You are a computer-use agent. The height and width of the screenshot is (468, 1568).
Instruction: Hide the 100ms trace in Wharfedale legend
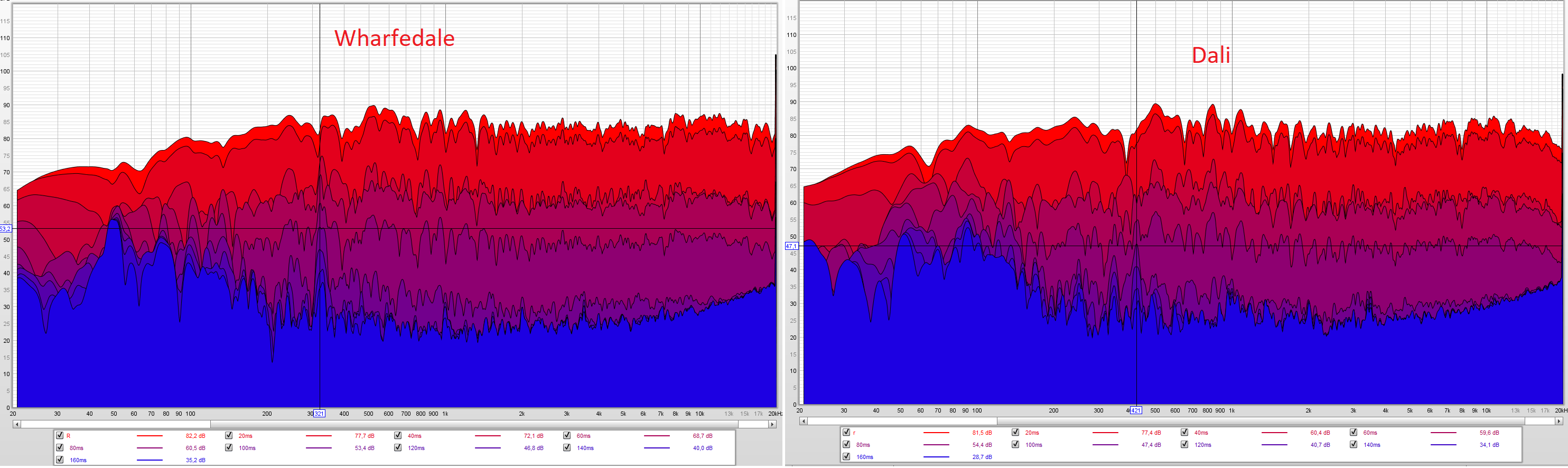[229, 447]
